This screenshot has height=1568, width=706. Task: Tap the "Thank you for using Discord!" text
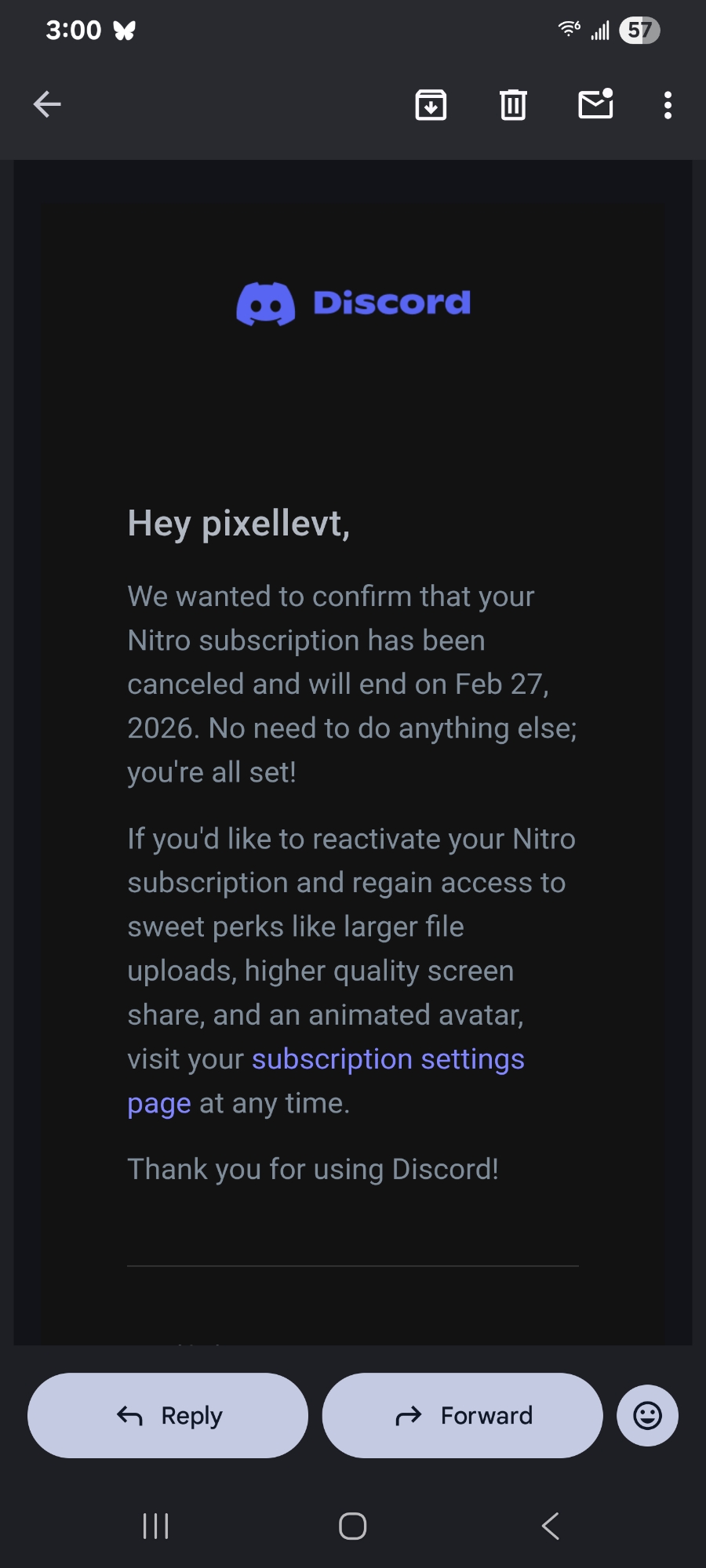point(313,1169)
